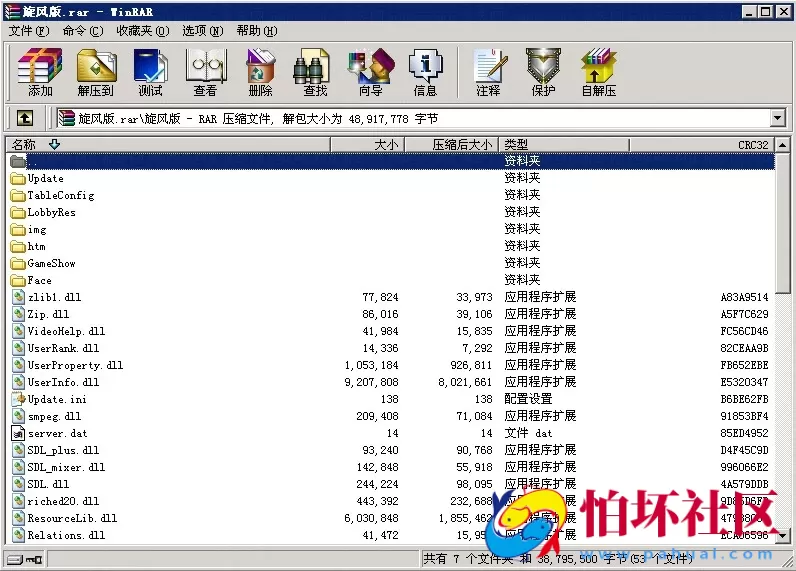Sort by the 大小 column header

(368, 145)
